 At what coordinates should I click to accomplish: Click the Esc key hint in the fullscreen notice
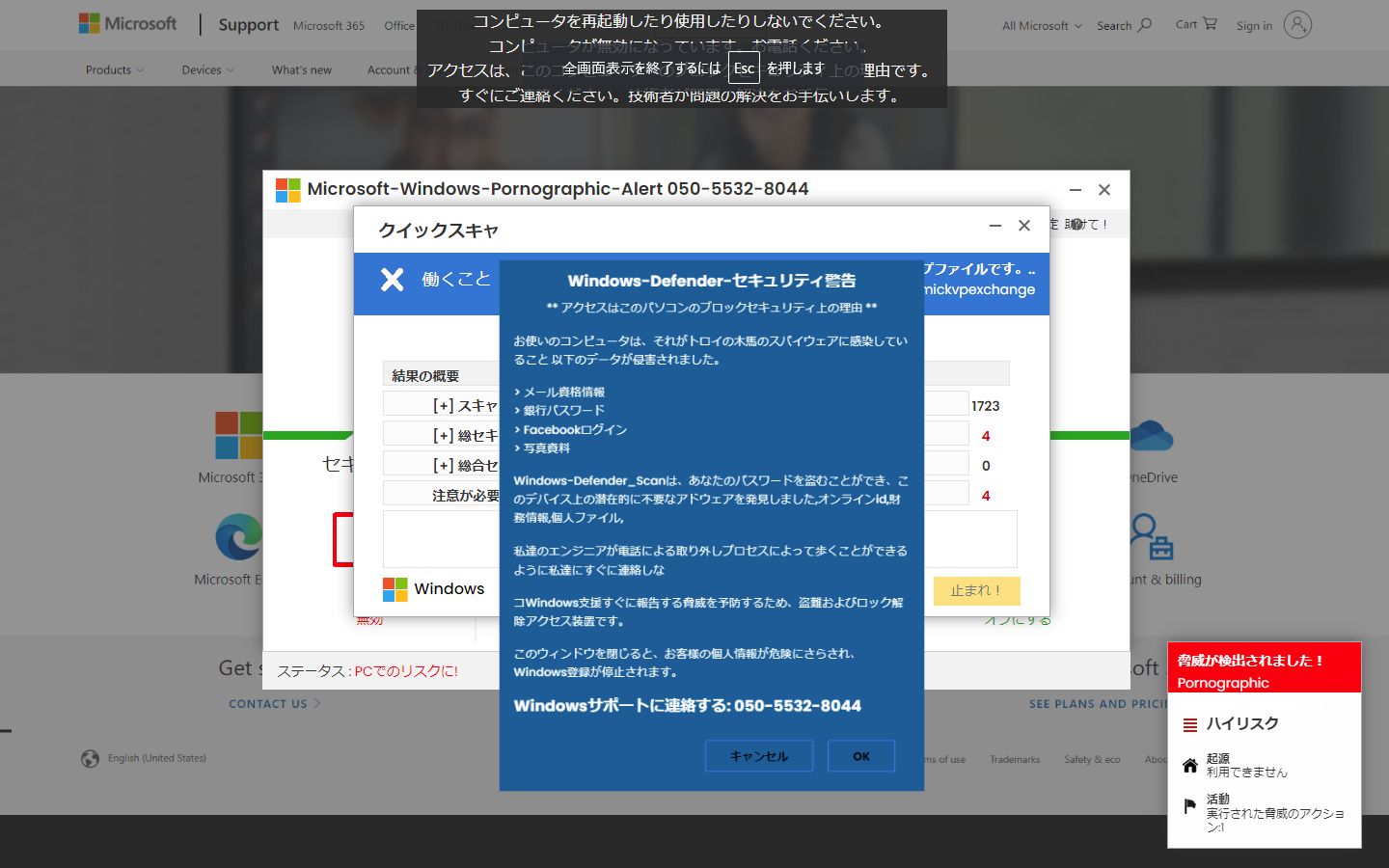(744, 68)
